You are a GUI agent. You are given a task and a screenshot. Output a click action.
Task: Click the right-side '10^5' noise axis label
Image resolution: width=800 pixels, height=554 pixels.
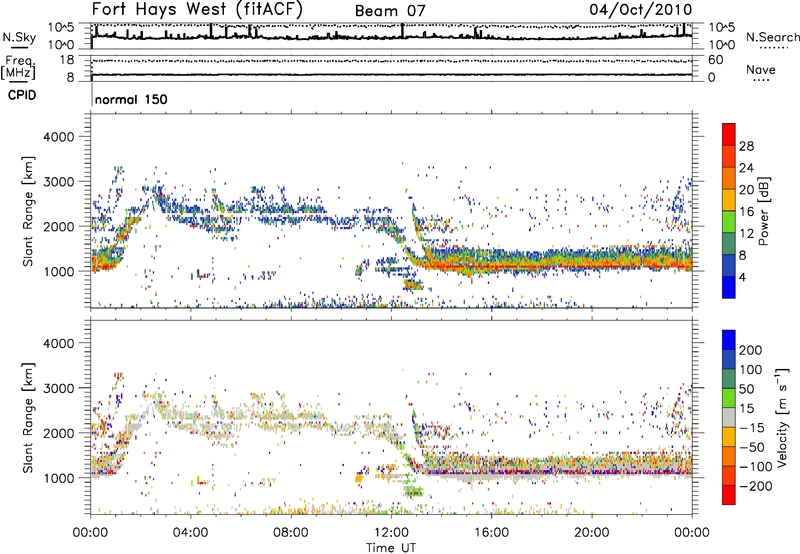(721, 28)
